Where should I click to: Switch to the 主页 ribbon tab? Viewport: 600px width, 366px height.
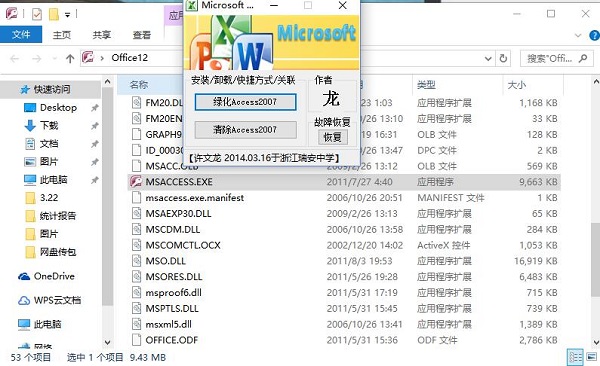pos(62,35)
